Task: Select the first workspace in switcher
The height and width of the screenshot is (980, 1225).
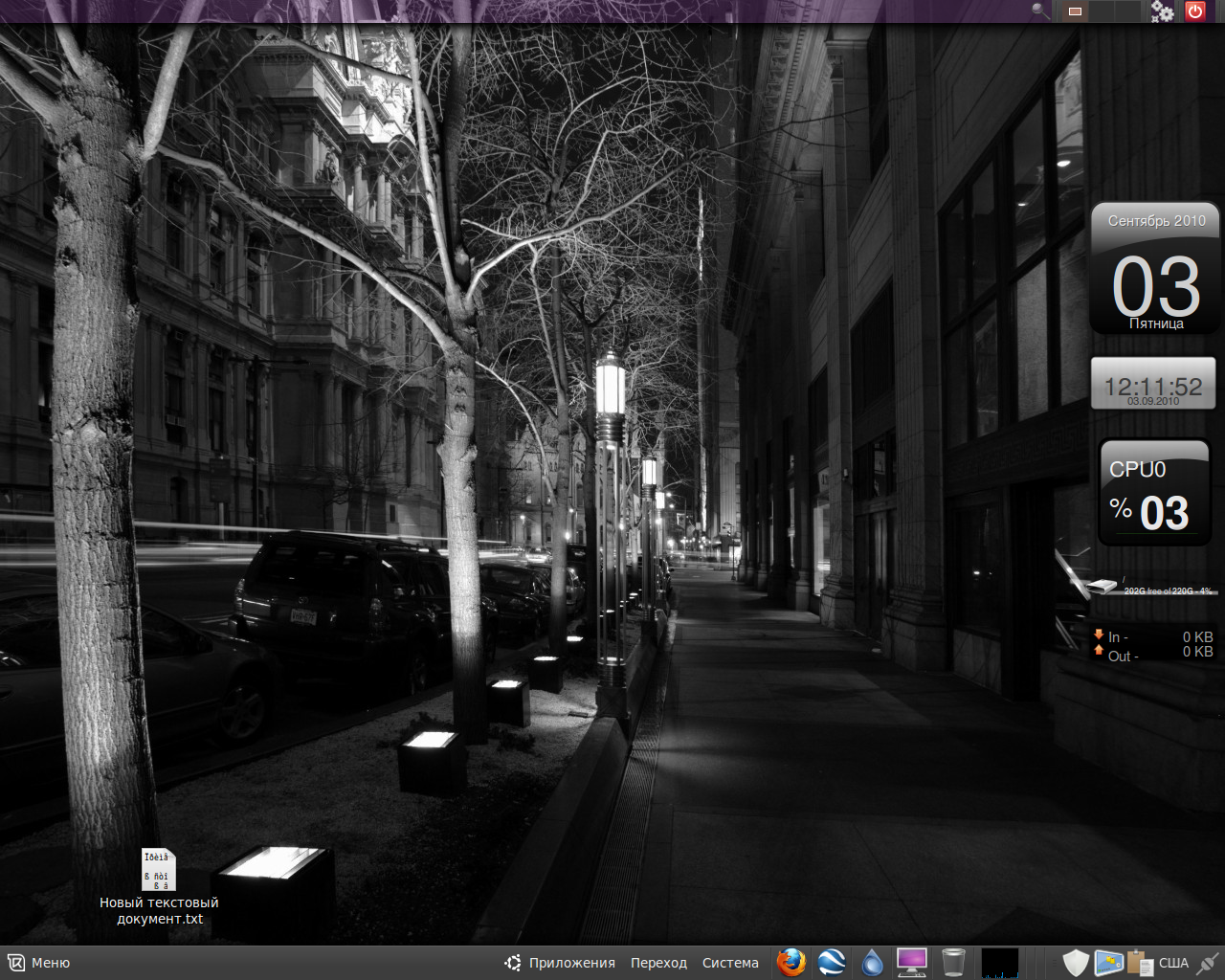Action: (1076, 11)
